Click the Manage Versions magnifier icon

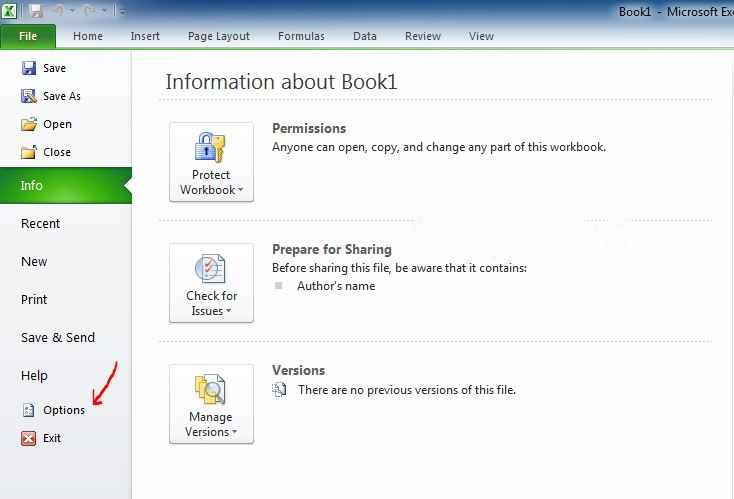[210, 389]
